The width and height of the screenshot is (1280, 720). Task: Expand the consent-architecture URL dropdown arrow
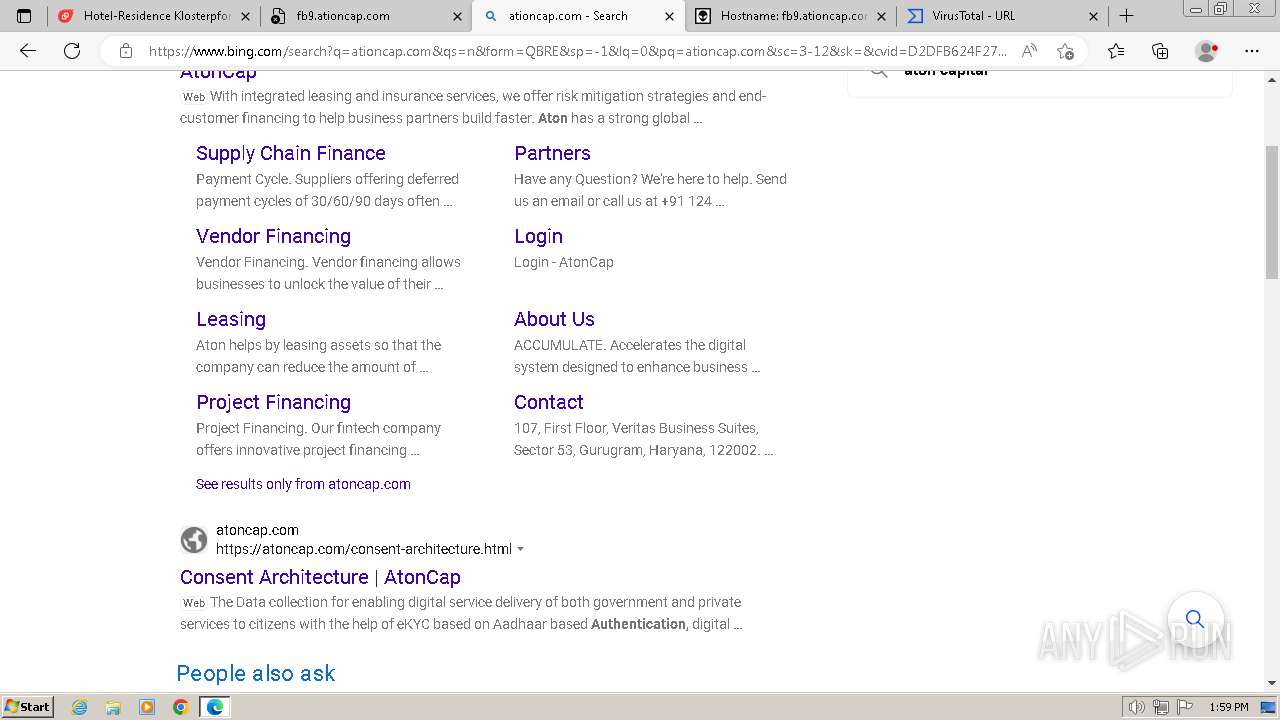(520, 549)
